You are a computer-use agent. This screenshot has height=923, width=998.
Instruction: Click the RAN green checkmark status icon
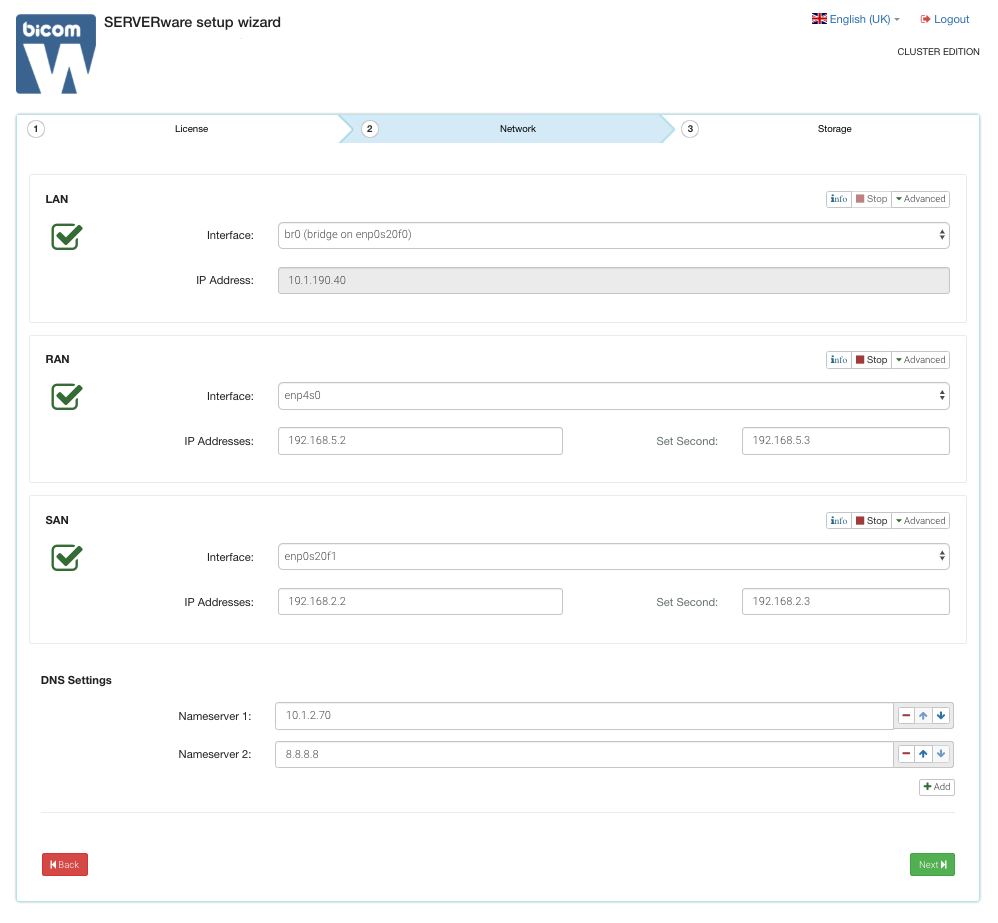[x=67, y=397]
